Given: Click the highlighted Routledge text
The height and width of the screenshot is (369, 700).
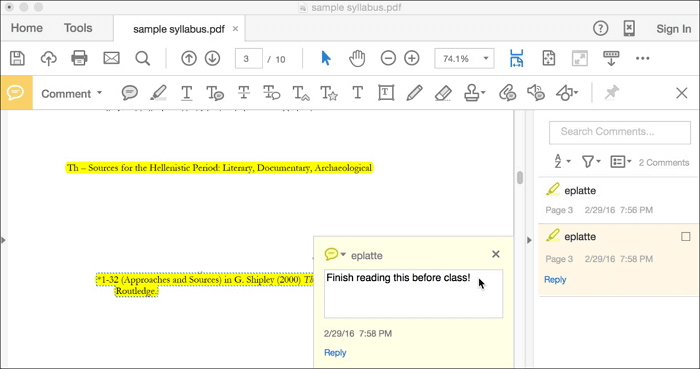Looking at the screenshot, I should pyautogui.click(x=137, y=291).
